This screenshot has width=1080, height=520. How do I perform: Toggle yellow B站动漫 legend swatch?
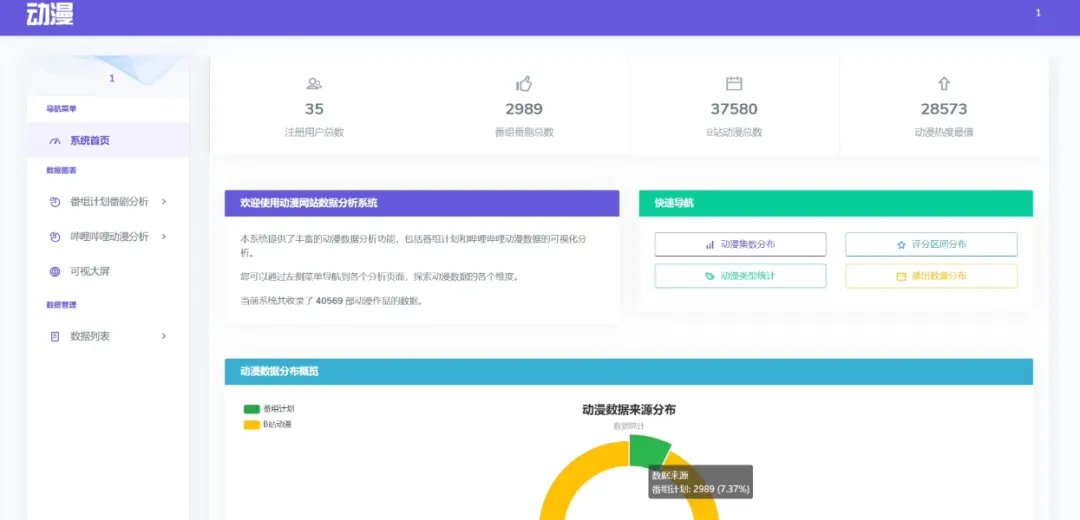pyautogui.click(x=251, y=425)
